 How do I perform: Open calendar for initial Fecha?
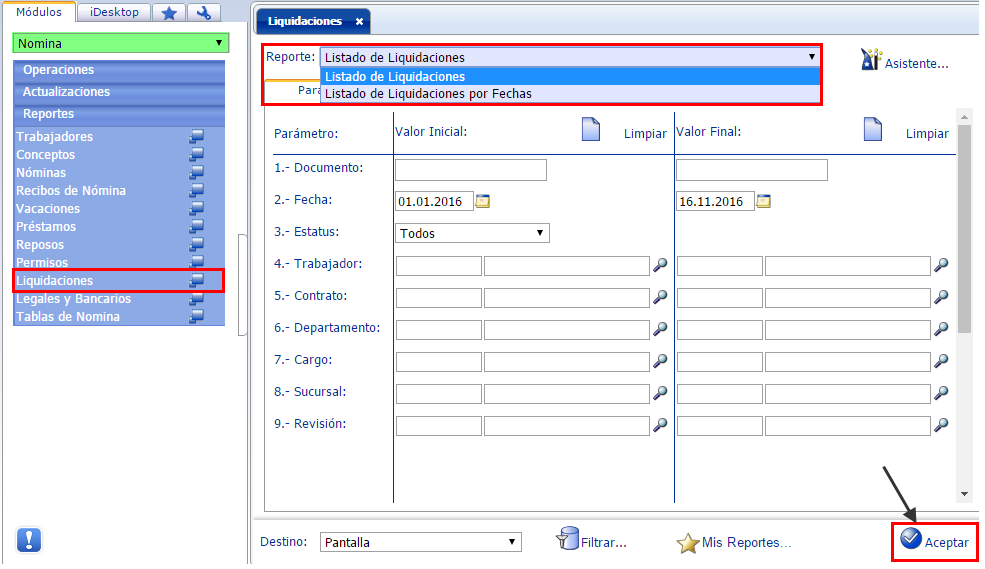click(x=482, y=202)
